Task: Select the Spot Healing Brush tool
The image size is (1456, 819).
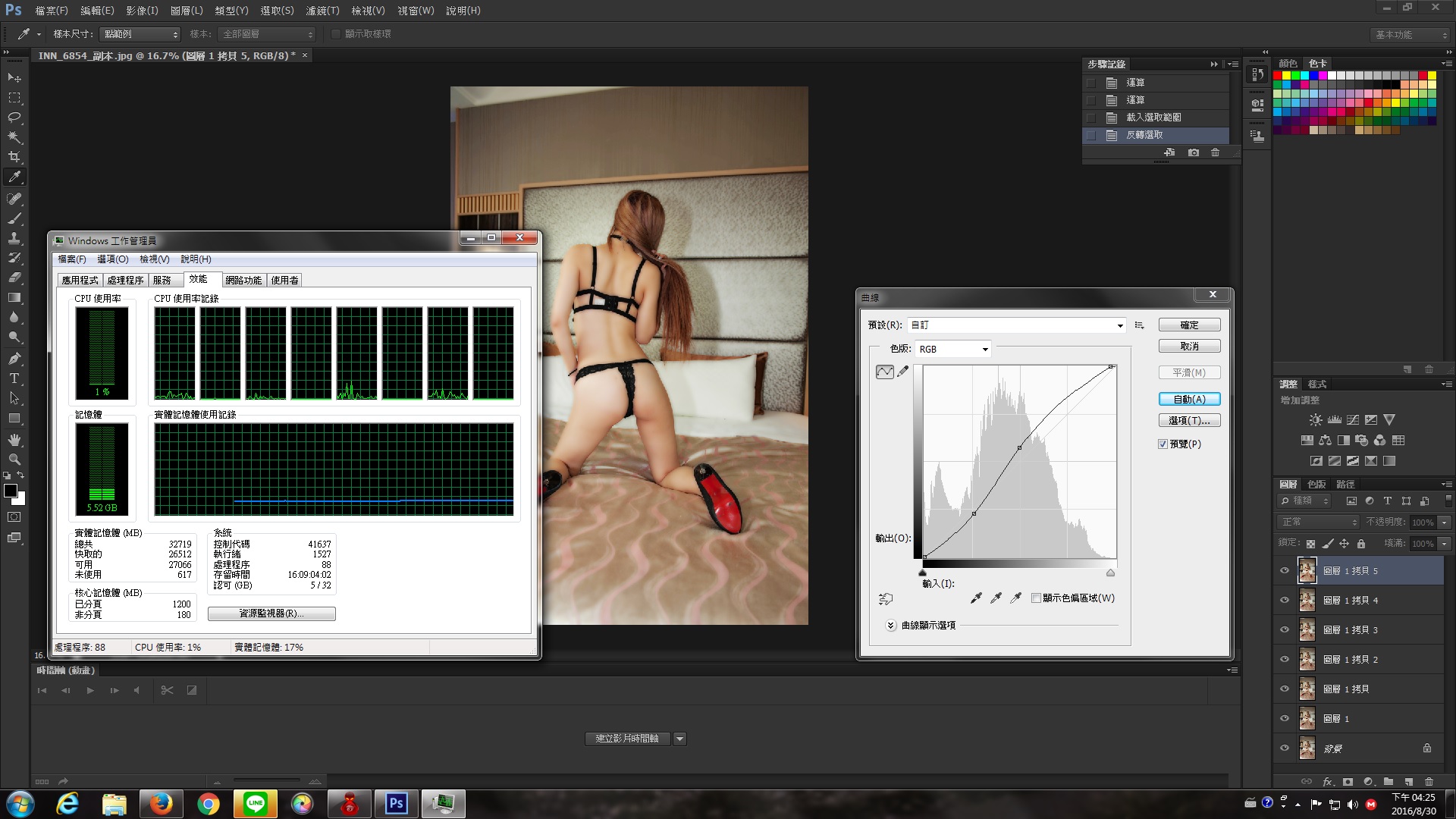Action: tap(14, 199)
